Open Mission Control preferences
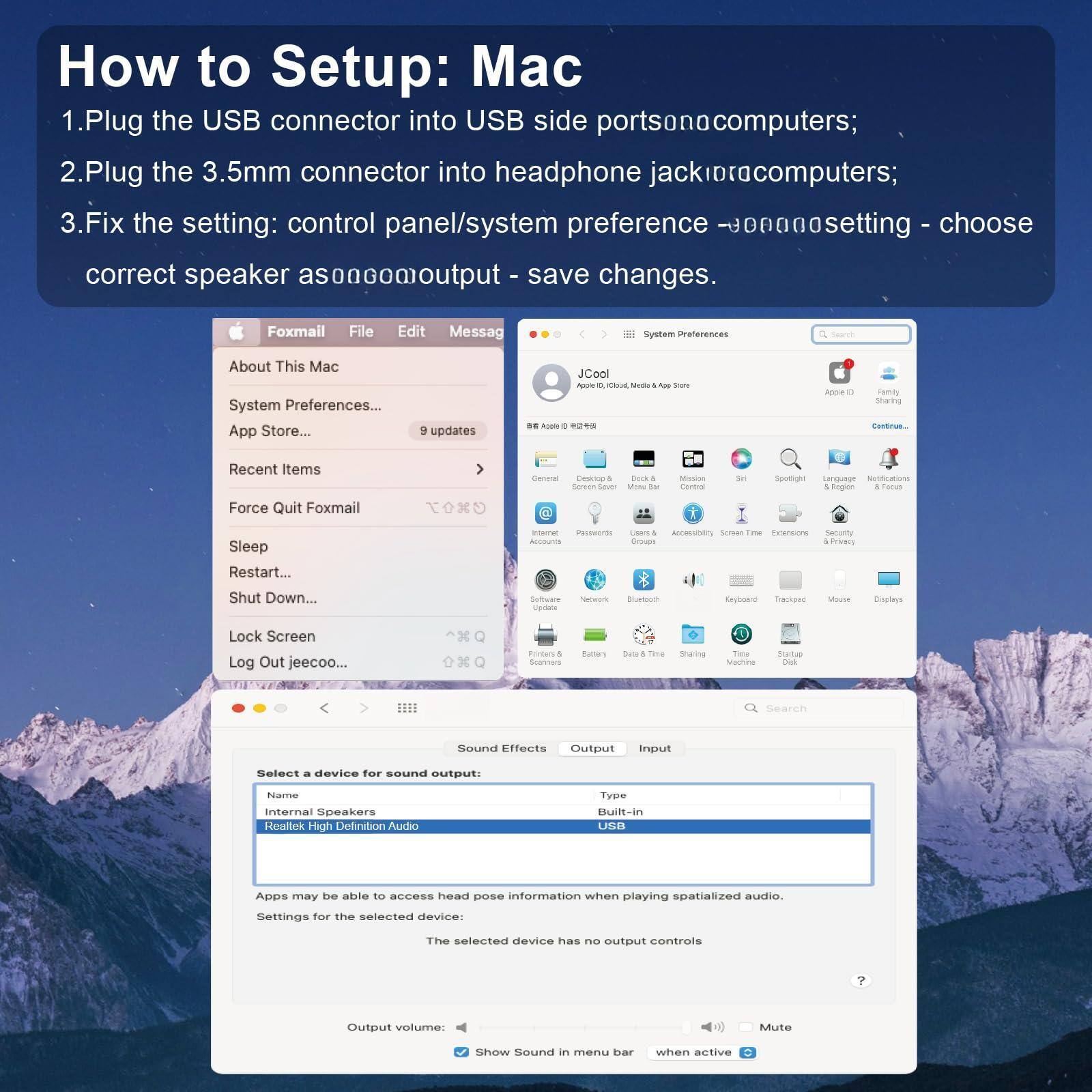The image size is (1092, 1092). click(x=692, y=459)
